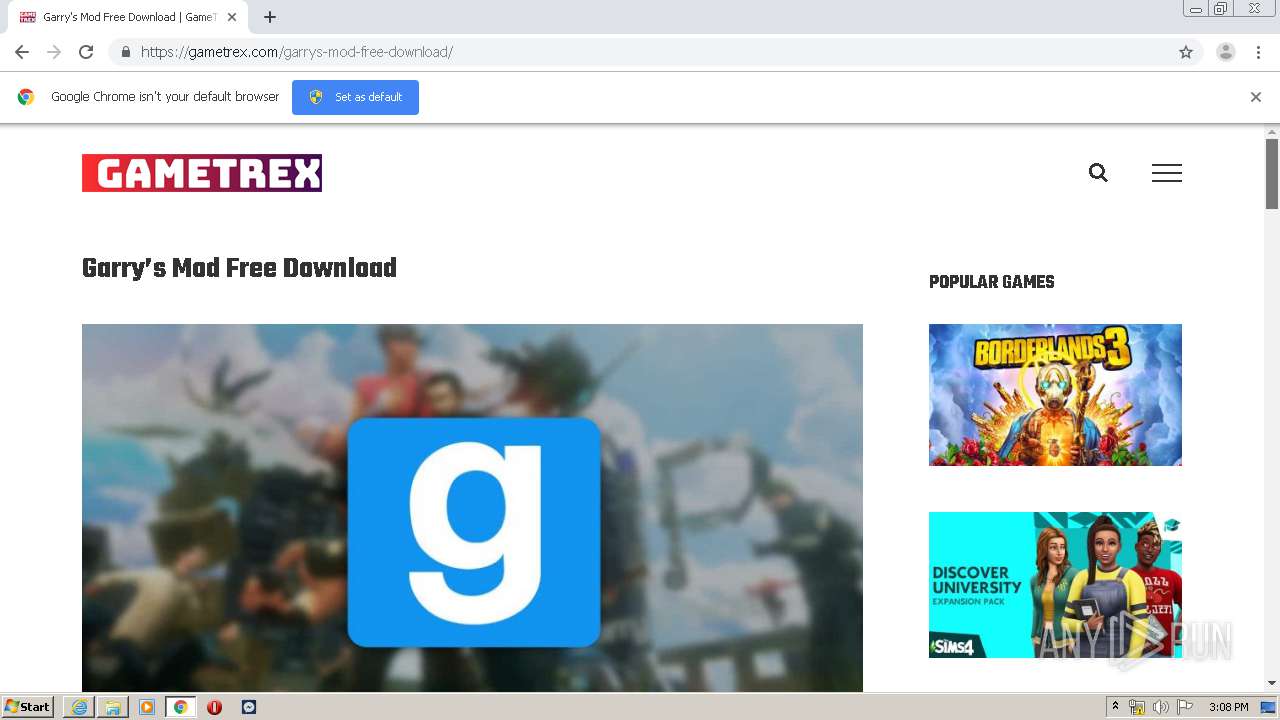This screenshot has width=1280, height=720.
Task: Click the Garry's Mod Free Download heading
Action: (239, 268)
